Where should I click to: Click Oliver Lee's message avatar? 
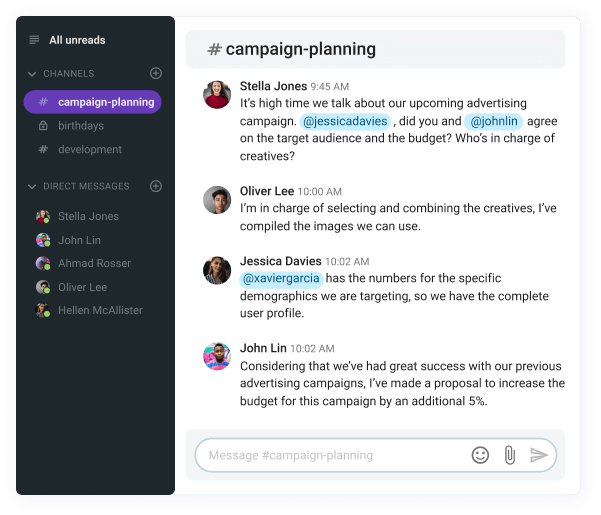coord(217,200)
